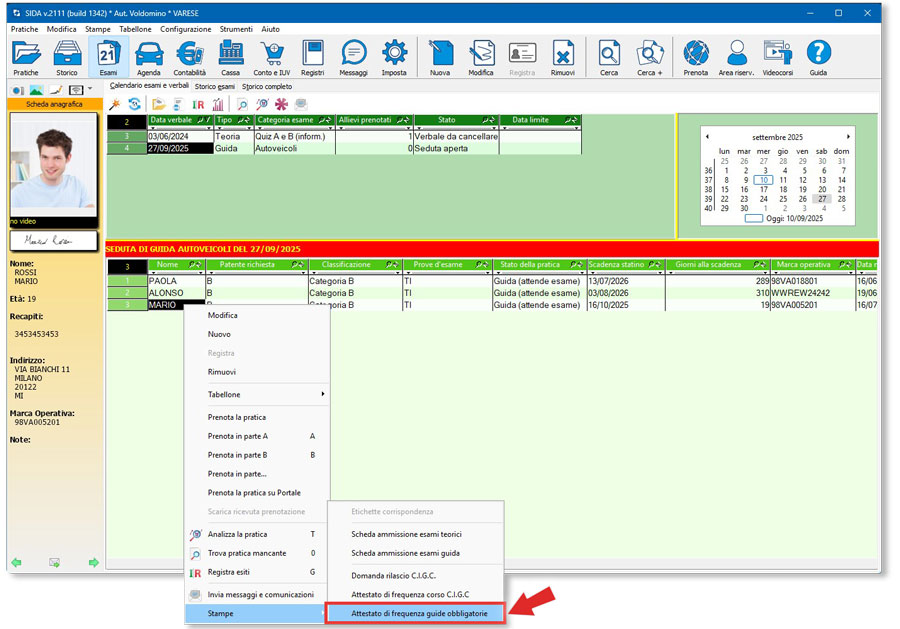This screenshot has width=900, height=629.
Task: Choose Prenota la pratica su Portale
Action: click(254, 493)
